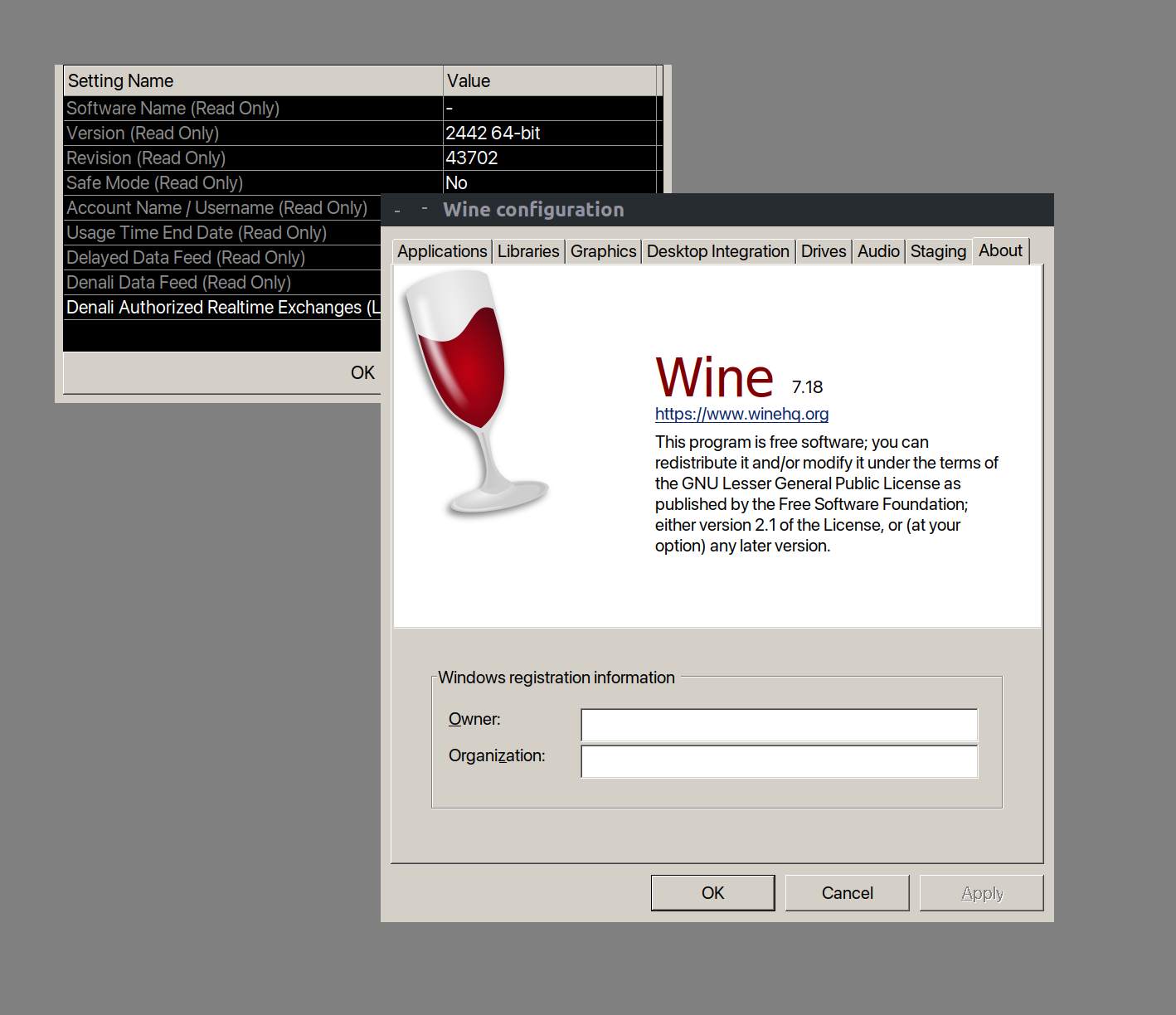Viewport: 1176px width, 1015px height.
Task: Click the Value column header
Action: [x=550, y=81]
